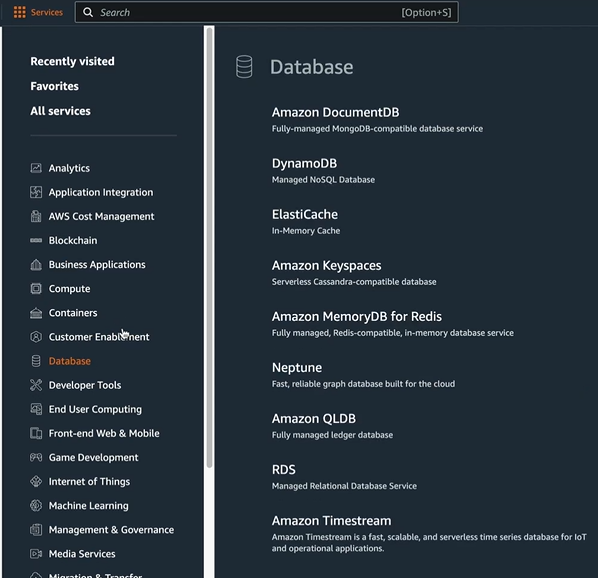The height and width of the screenshot is (578, 598).
Task: Select Machine Learning category
Action: [88, 506]
